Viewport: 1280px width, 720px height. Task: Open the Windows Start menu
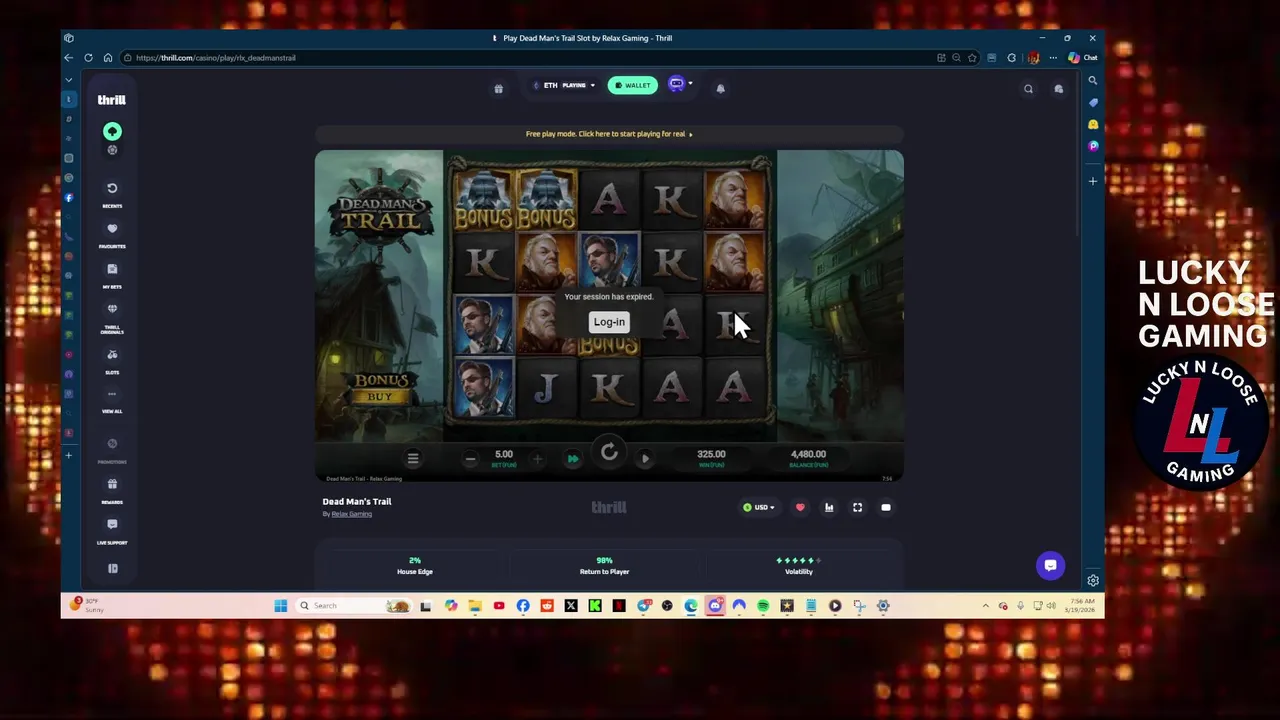coord(281,606)
